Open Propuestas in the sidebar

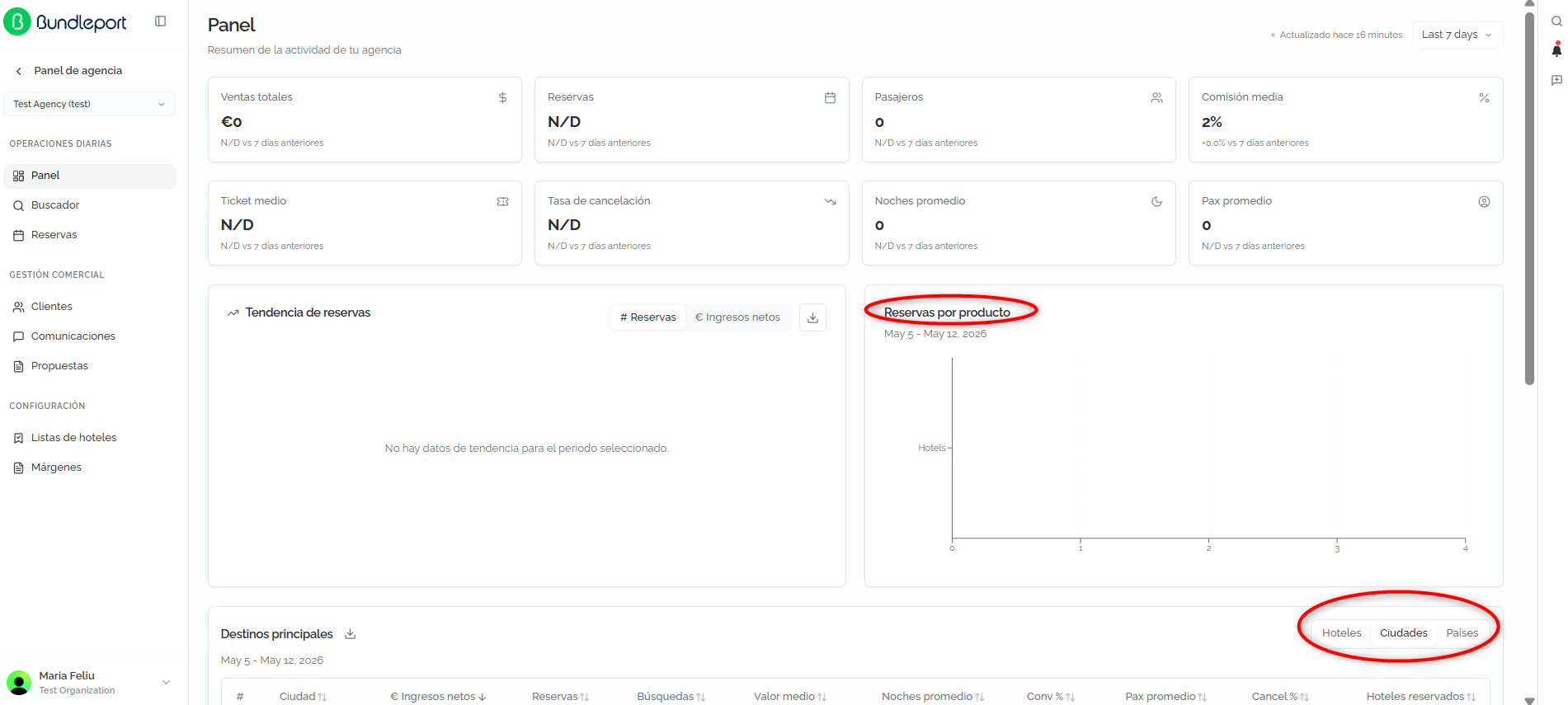tap(89, 366)
